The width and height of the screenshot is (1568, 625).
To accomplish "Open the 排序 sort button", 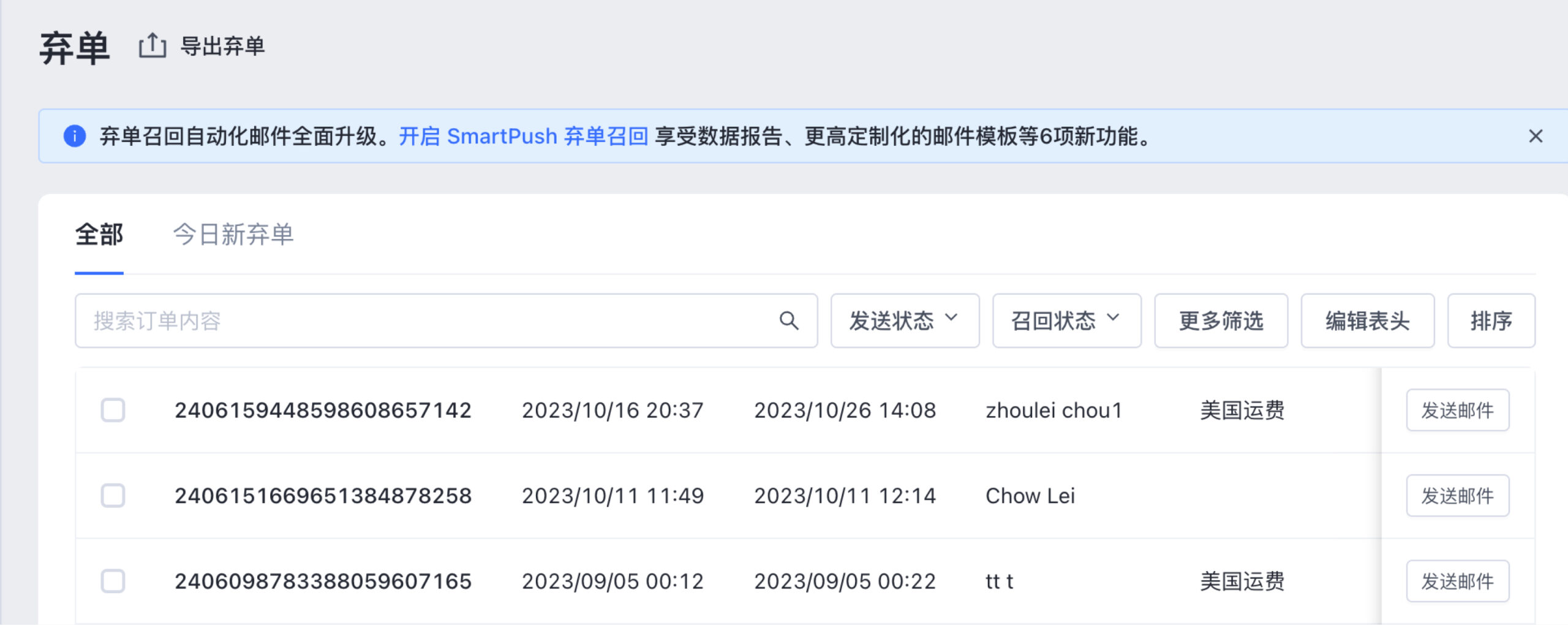I will click(1491, 320).
